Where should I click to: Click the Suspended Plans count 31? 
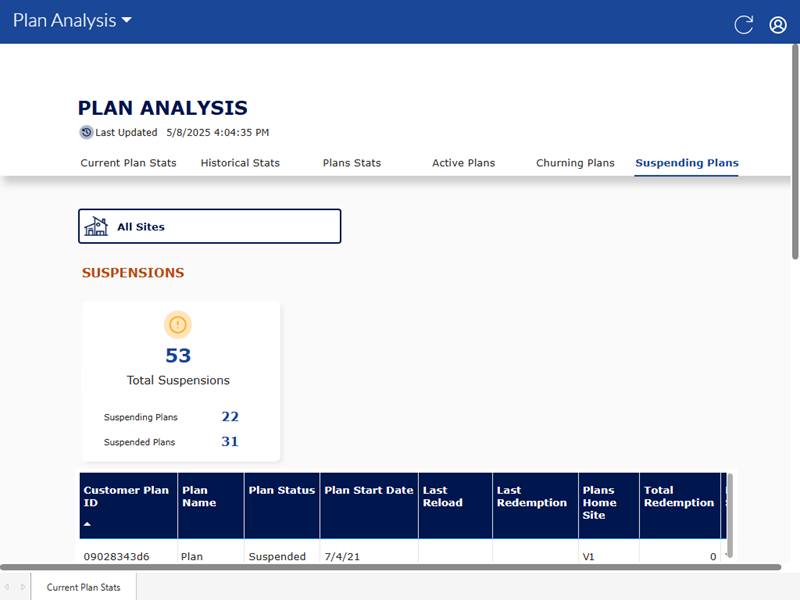(x=230, y=441)
